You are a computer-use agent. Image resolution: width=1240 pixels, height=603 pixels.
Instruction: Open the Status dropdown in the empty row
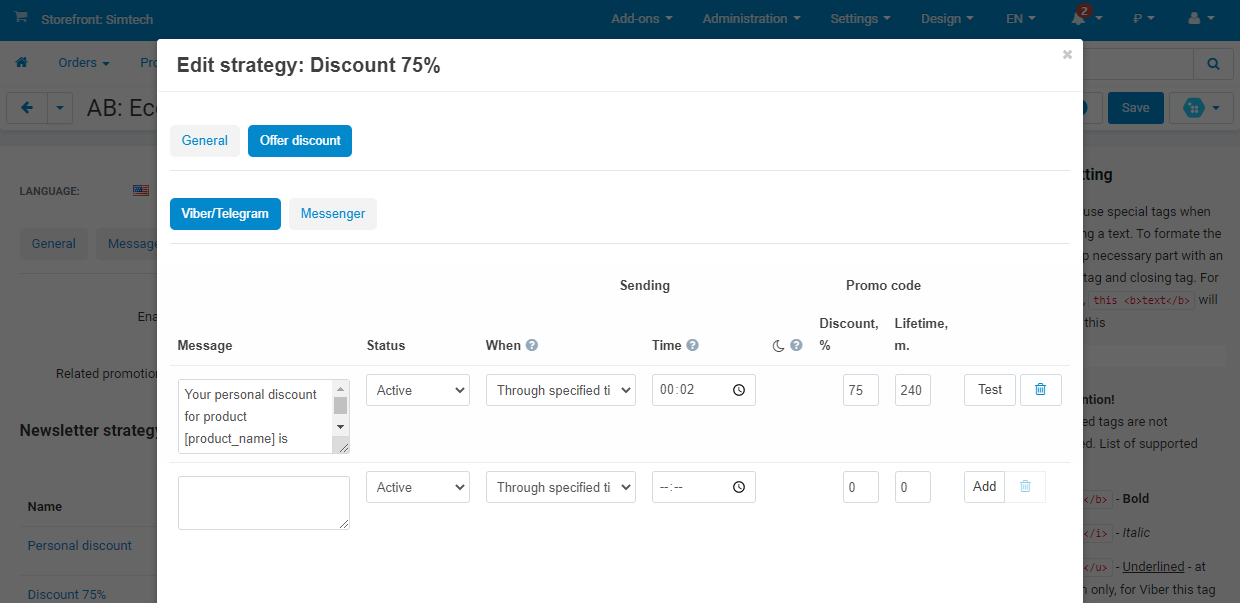click(418, 487)
